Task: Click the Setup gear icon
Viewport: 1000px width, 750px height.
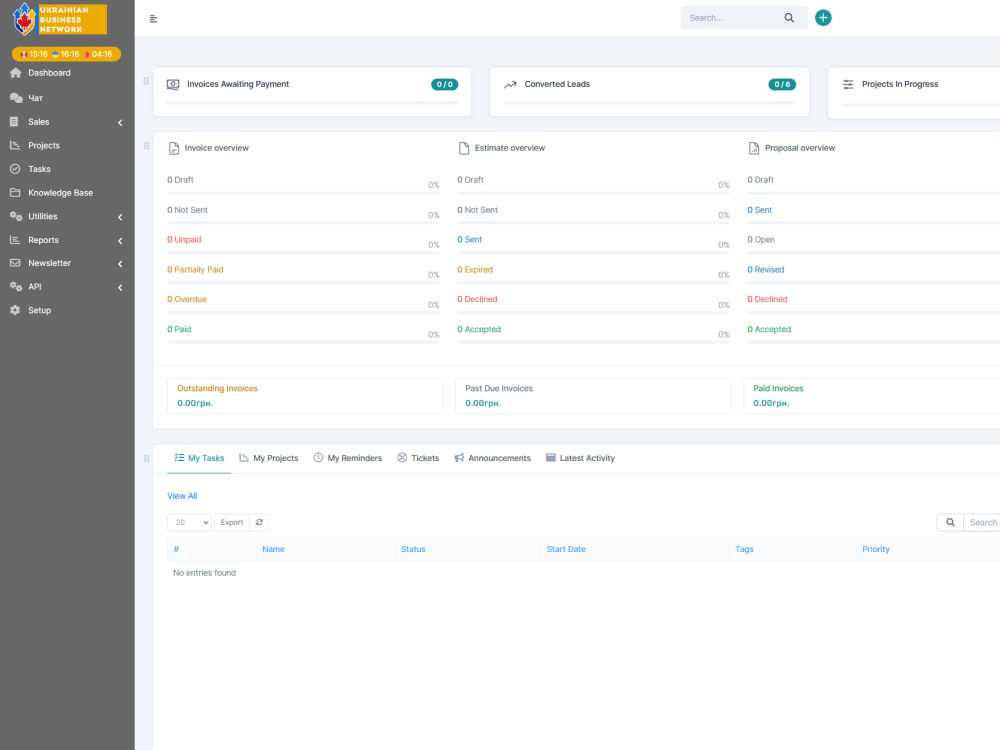Action: 15,310
